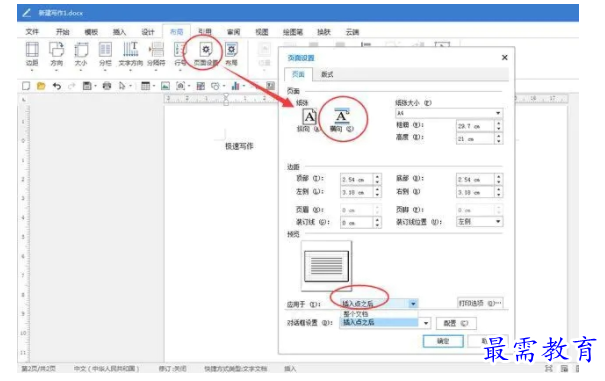
Task: Click the 快捷写作 text in the document
Action: pos(239,146)
